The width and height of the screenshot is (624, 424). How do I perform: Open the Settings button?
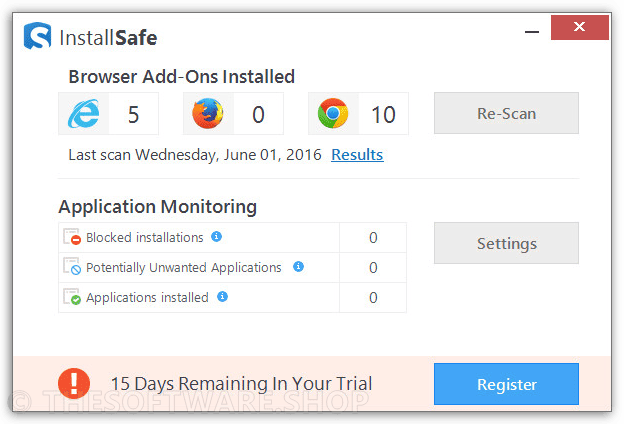(506, 243)
